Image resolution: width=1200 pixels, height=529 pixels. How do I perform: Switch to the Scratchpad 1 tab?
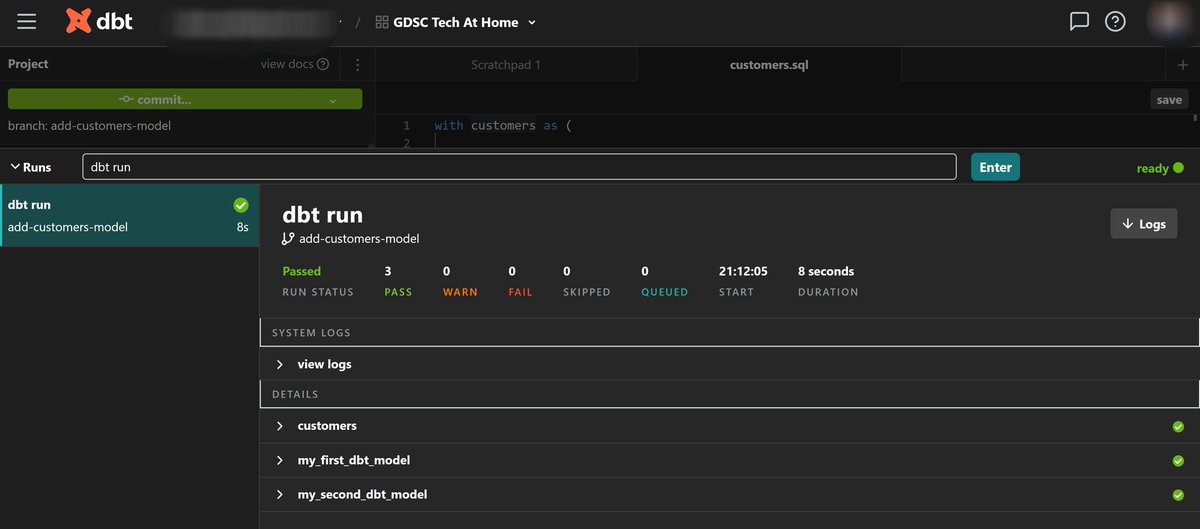point(506,65)
